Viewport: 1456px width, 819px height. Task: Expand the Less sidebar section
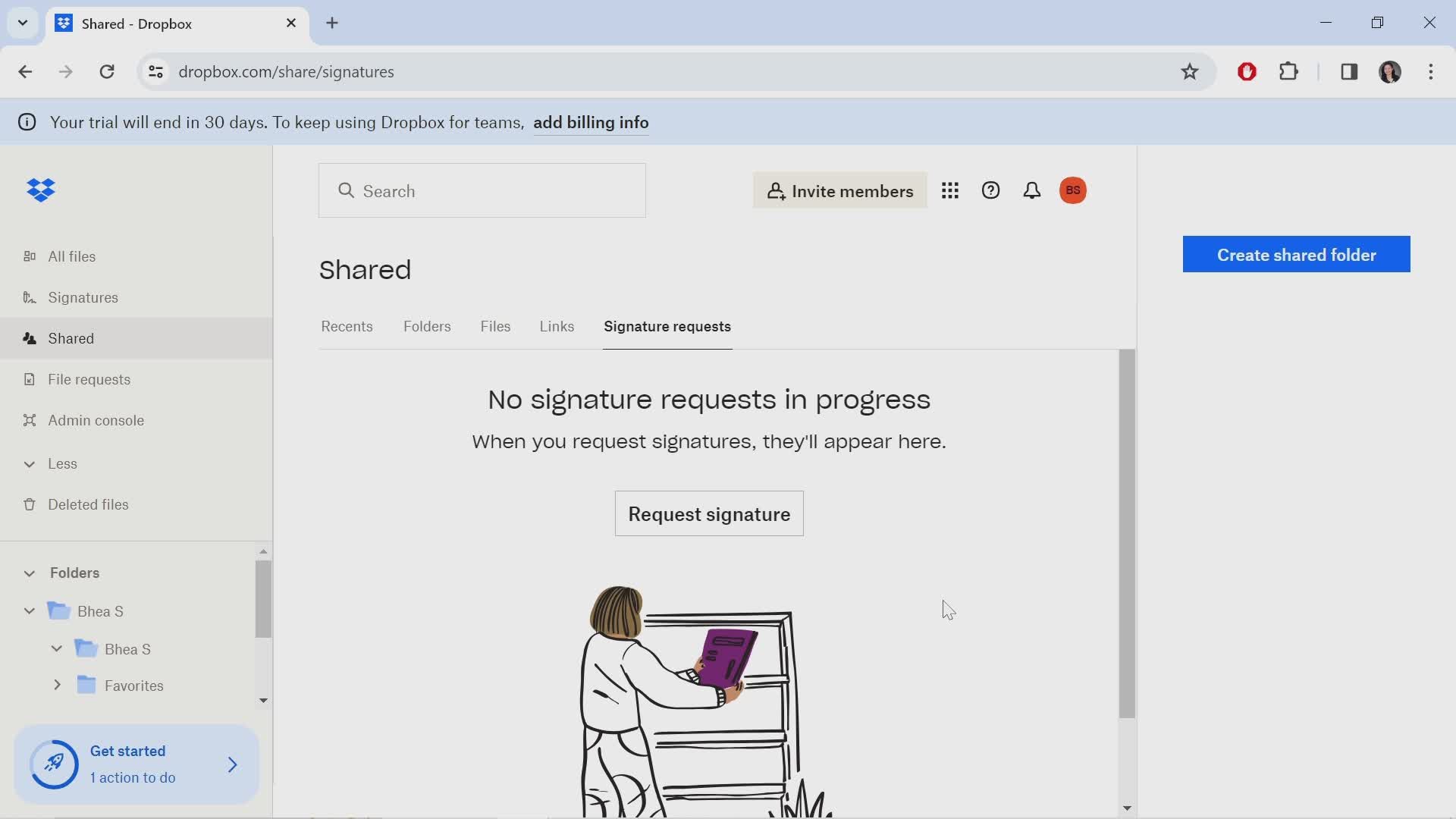(x=28, y=463)
